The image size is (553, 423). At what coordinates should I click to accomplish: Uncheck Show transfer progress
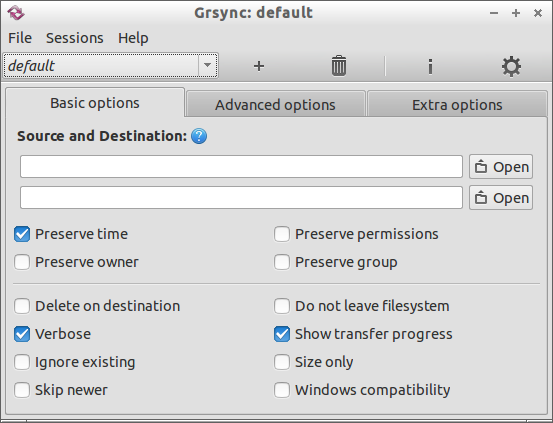(282, 334)
